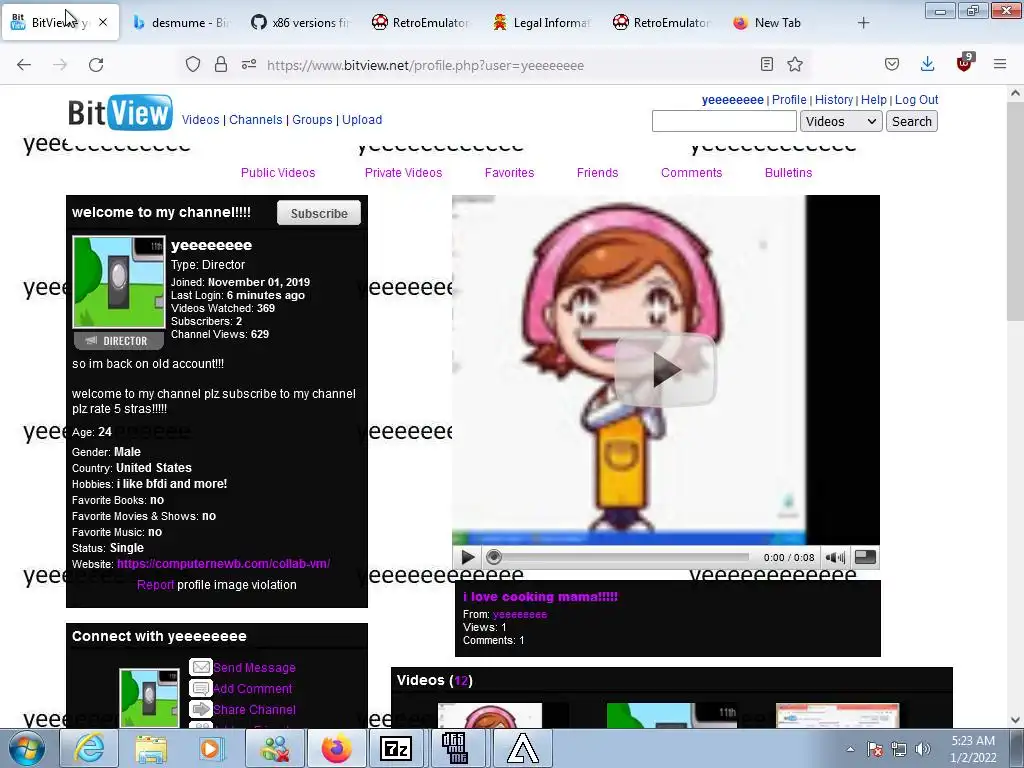Open the Favorites channel tab

point(509,172)
